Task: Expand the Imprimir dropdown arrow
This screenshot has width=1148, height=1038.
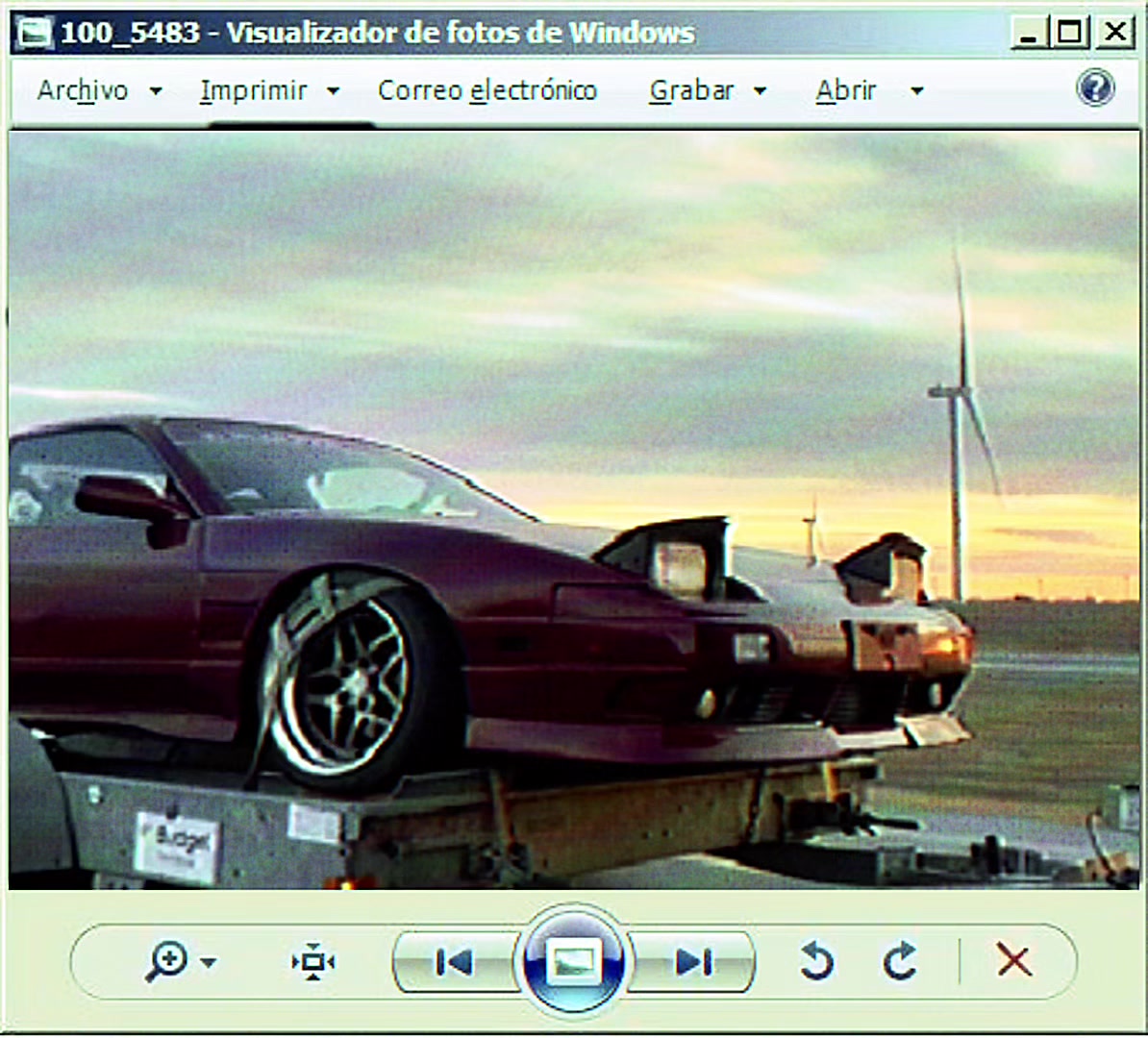Action: pyautogui.click(x=333, y=90)
